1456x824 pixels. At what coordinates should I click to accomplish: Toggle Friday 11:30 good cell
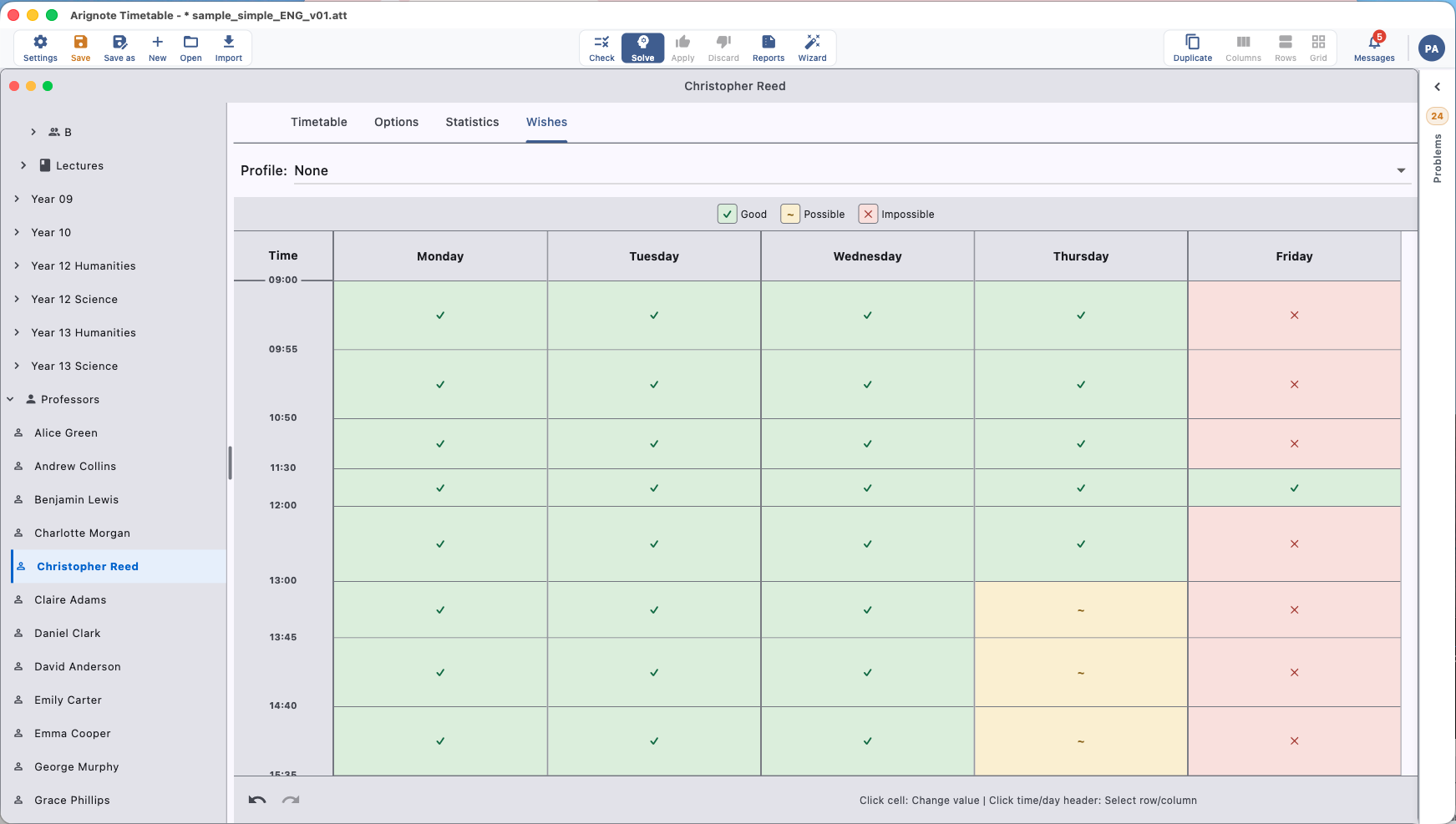tap(1294, 488)
